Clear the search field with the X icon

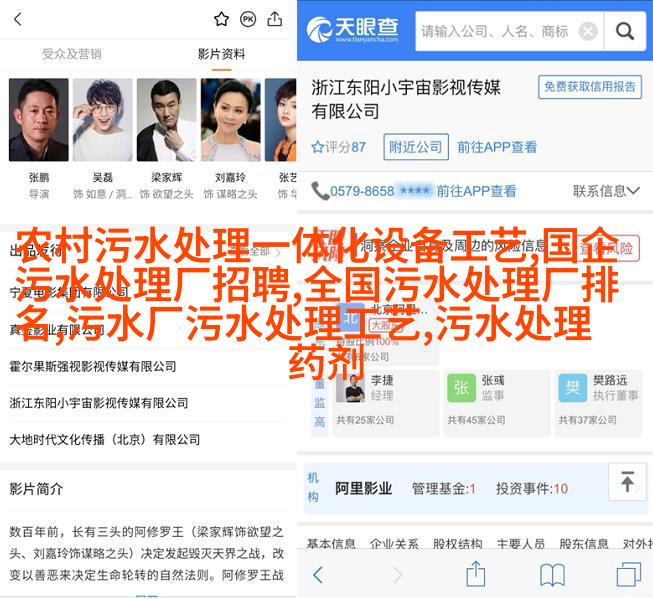point(588,31)
